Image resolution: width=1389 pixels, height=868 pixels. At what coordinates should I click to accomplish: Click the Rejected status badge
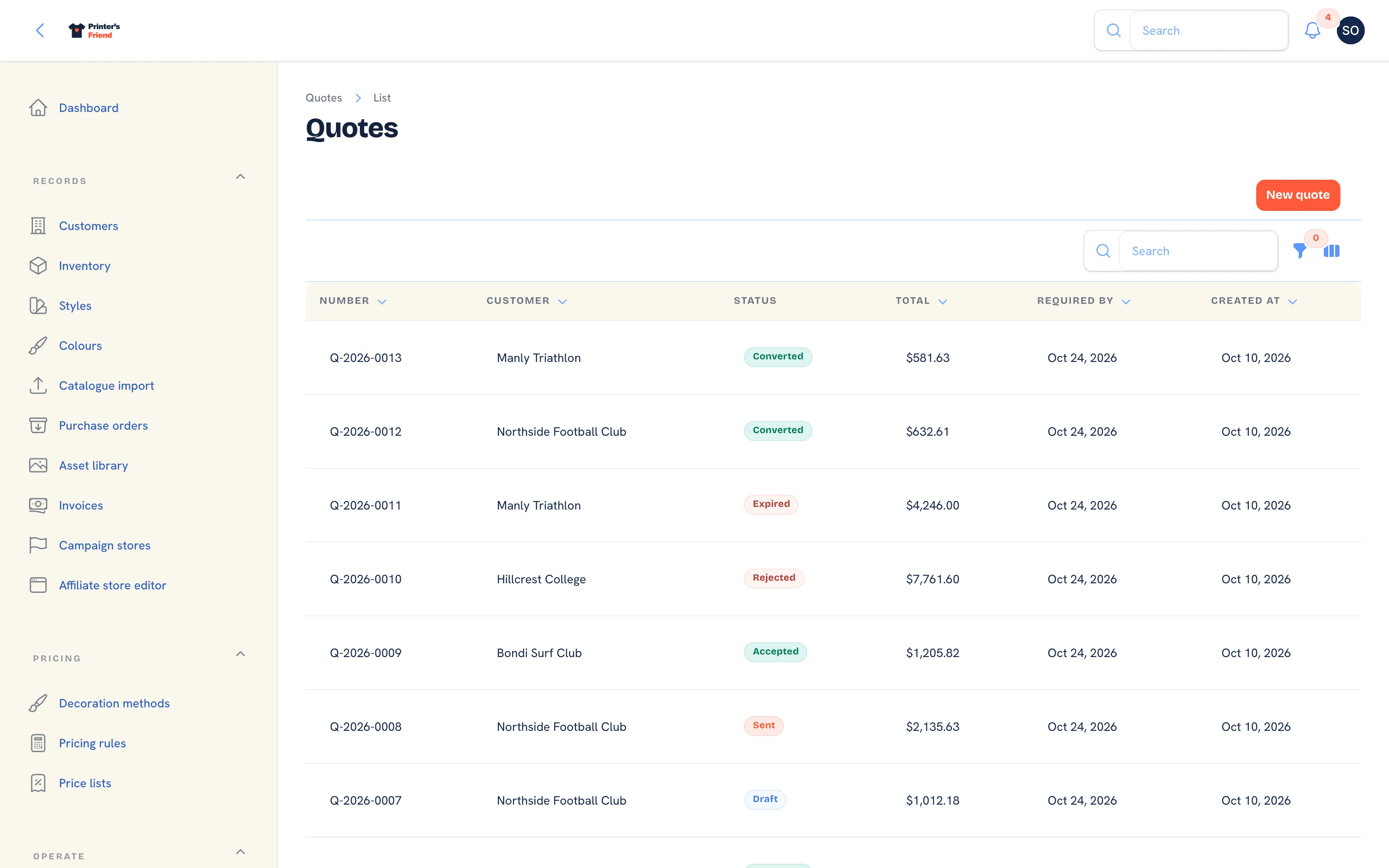pyautogui.click(x=773, y=578)
